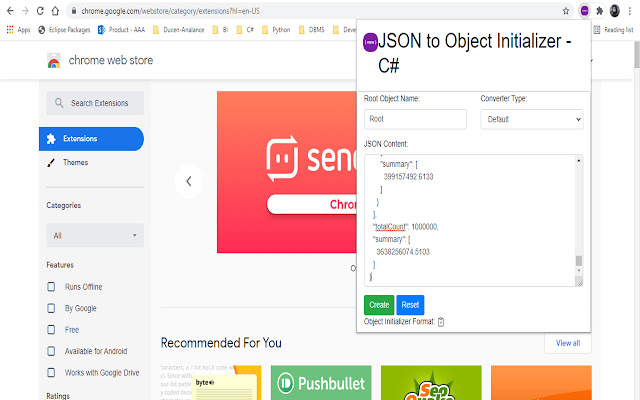Viewport: 640px width, 400px height.
Task: Enable Runs Offline checkbox
Action: click(x=51, y=287)
